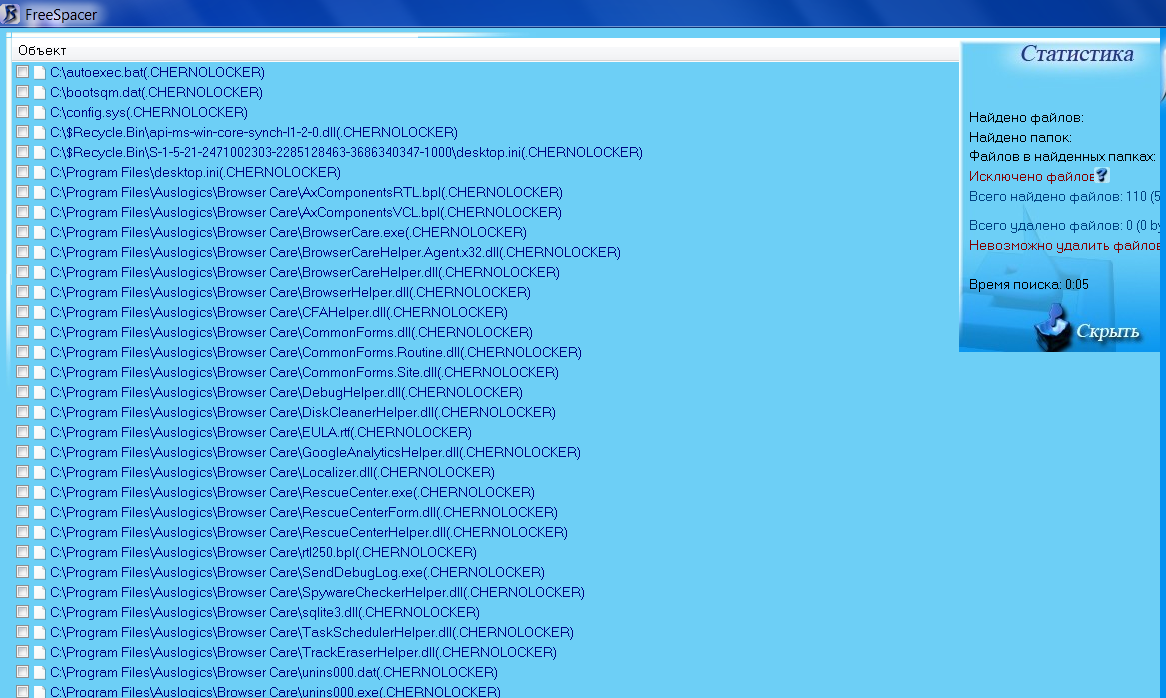
Task: Click the help question mark icon in Статистика
Action: (x=1102, y=175)
